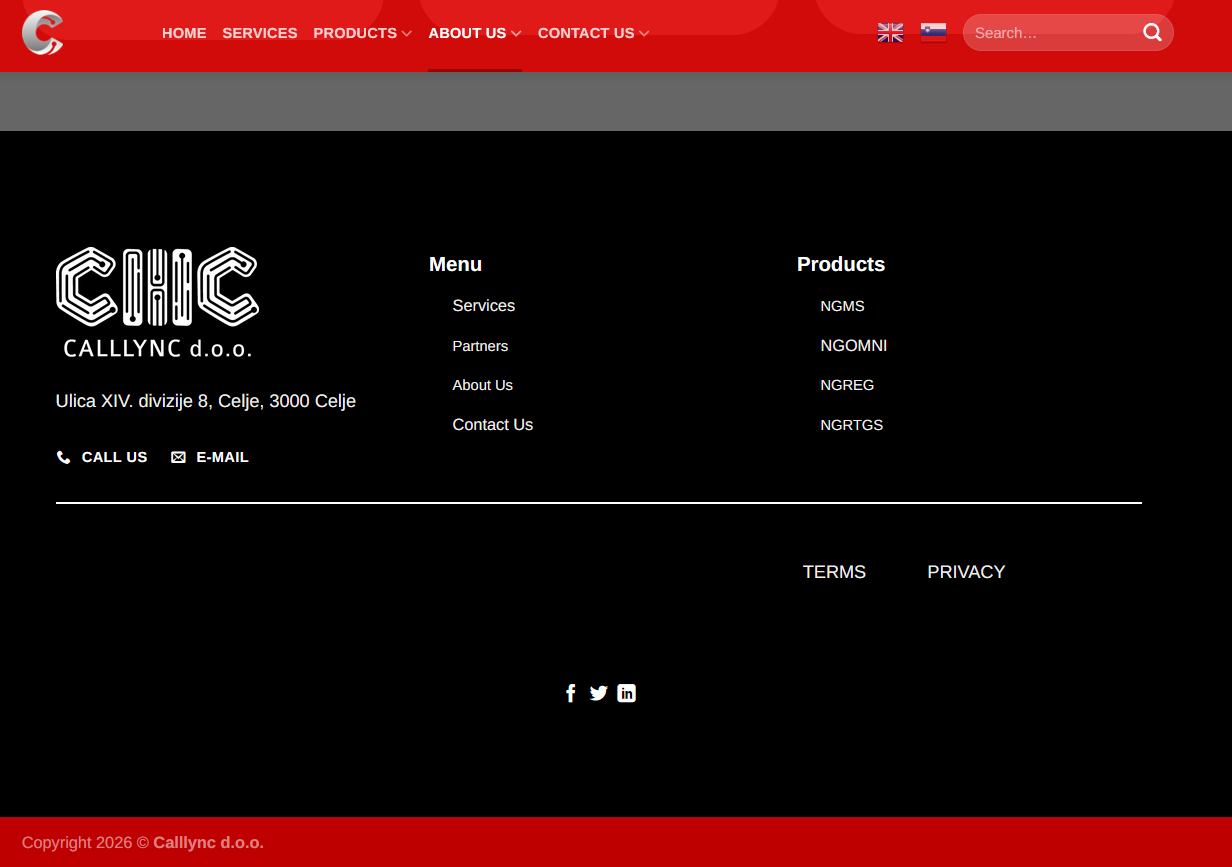Expand the About Us dropdown menu
This screenshot has height=867, width=1232.
[474, 33]
